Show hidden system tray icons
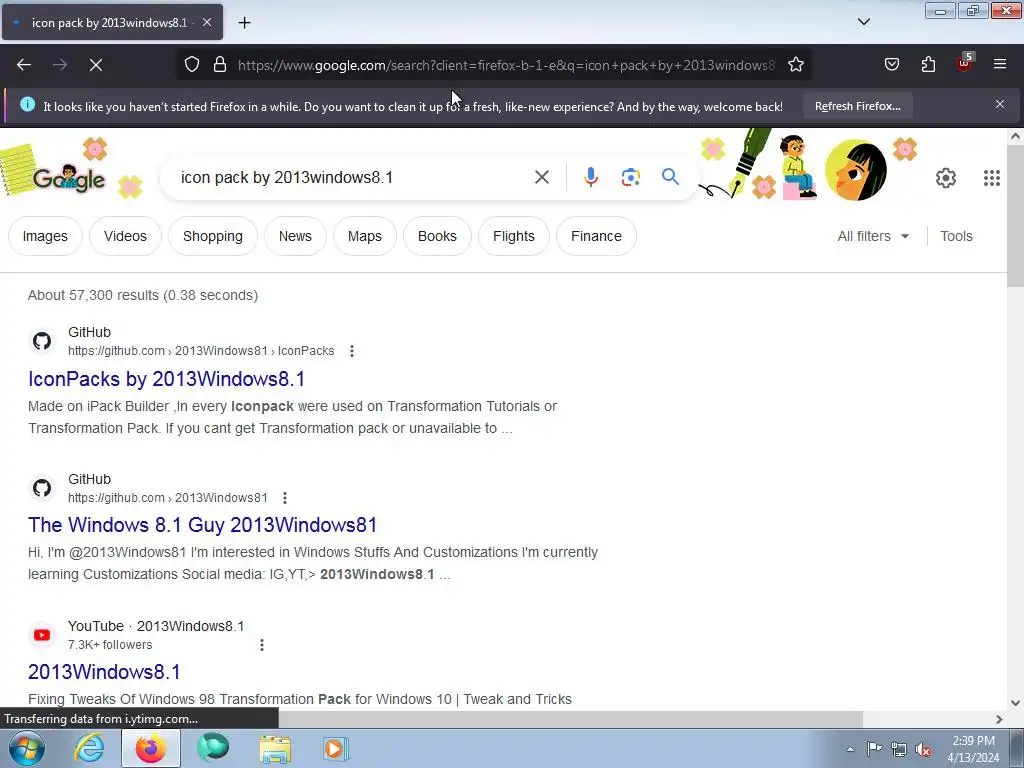This screenshot has height=768, width=1024. 850,749
